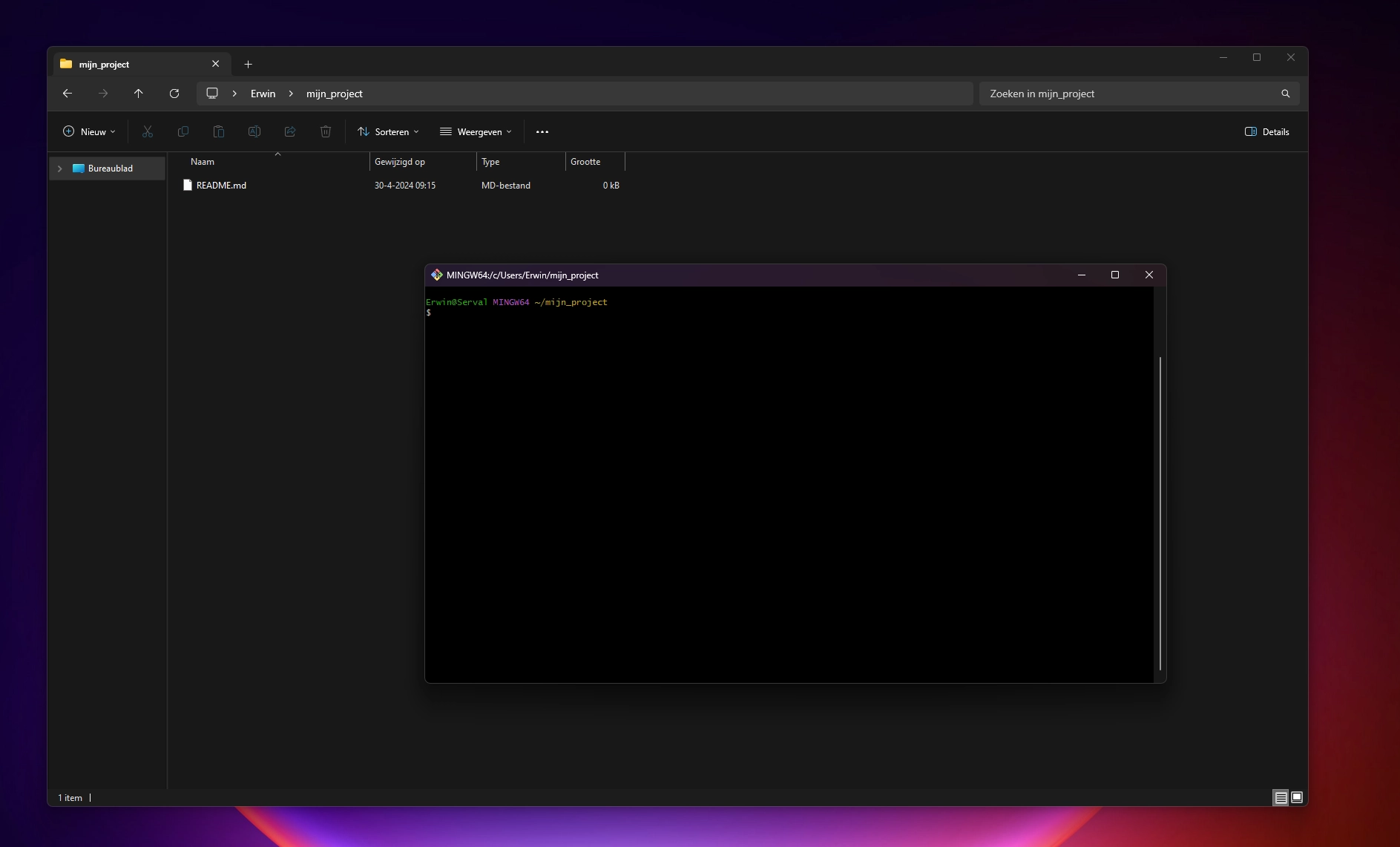Close the mijn_project tab
This screenshot has height=847, width=1400.
216,64
